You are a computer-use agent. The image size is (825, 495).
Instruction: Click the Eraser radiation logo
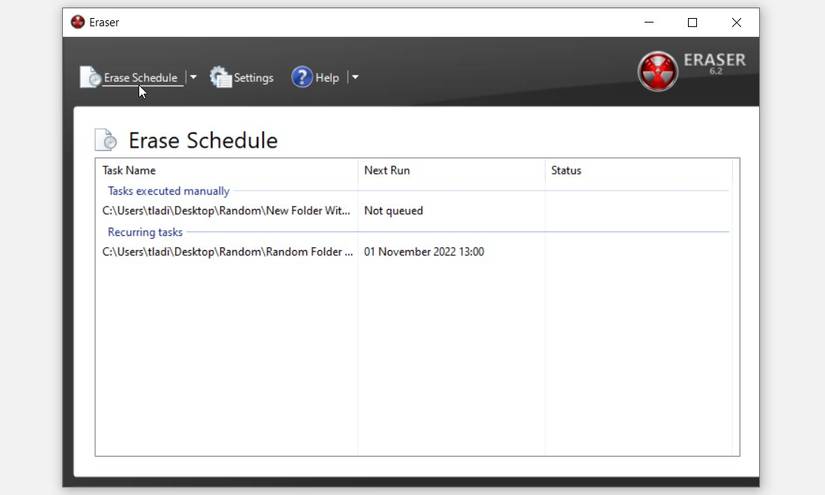coord(658,72)
